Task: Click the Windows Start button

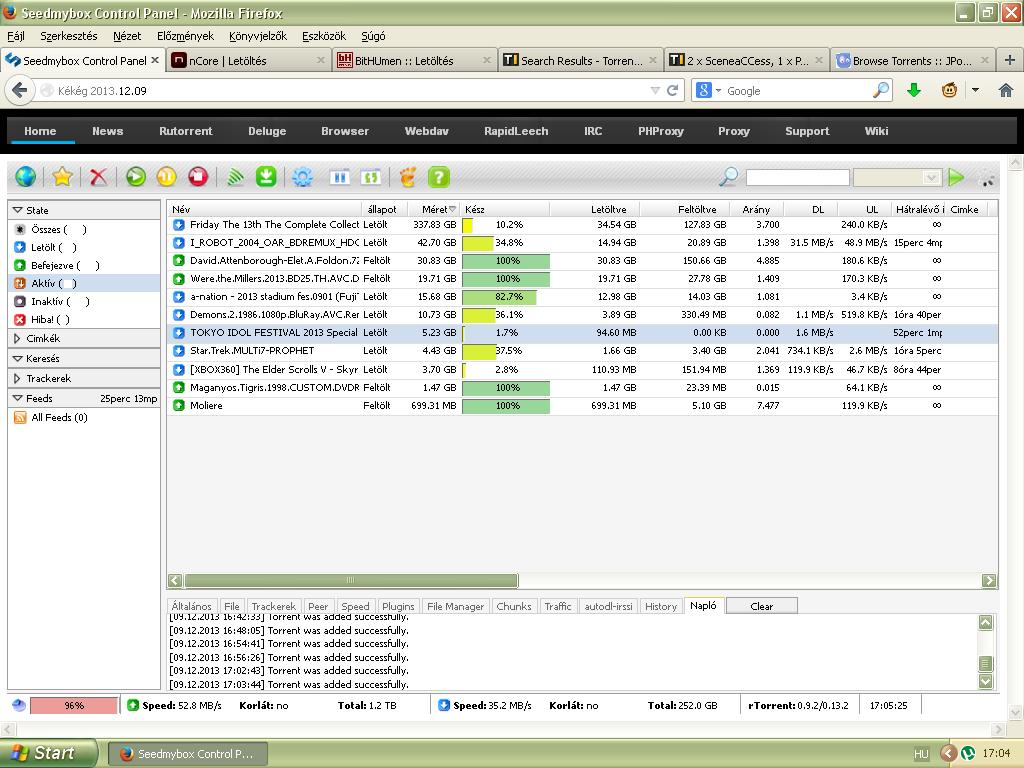Action: point(47,753)
